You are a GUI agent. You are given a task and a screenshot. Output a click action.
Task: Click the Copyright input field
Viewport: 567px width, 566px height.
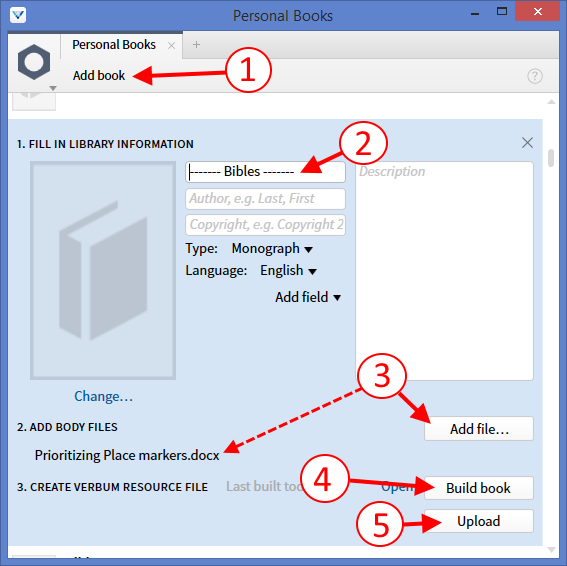pos(265,225)
